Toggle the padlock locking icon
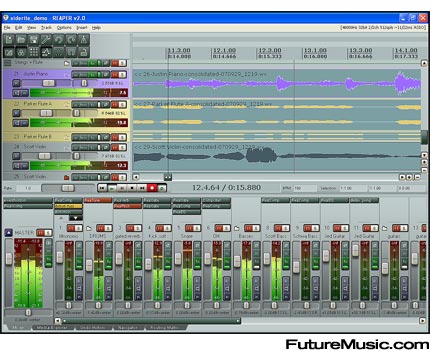 83,52
